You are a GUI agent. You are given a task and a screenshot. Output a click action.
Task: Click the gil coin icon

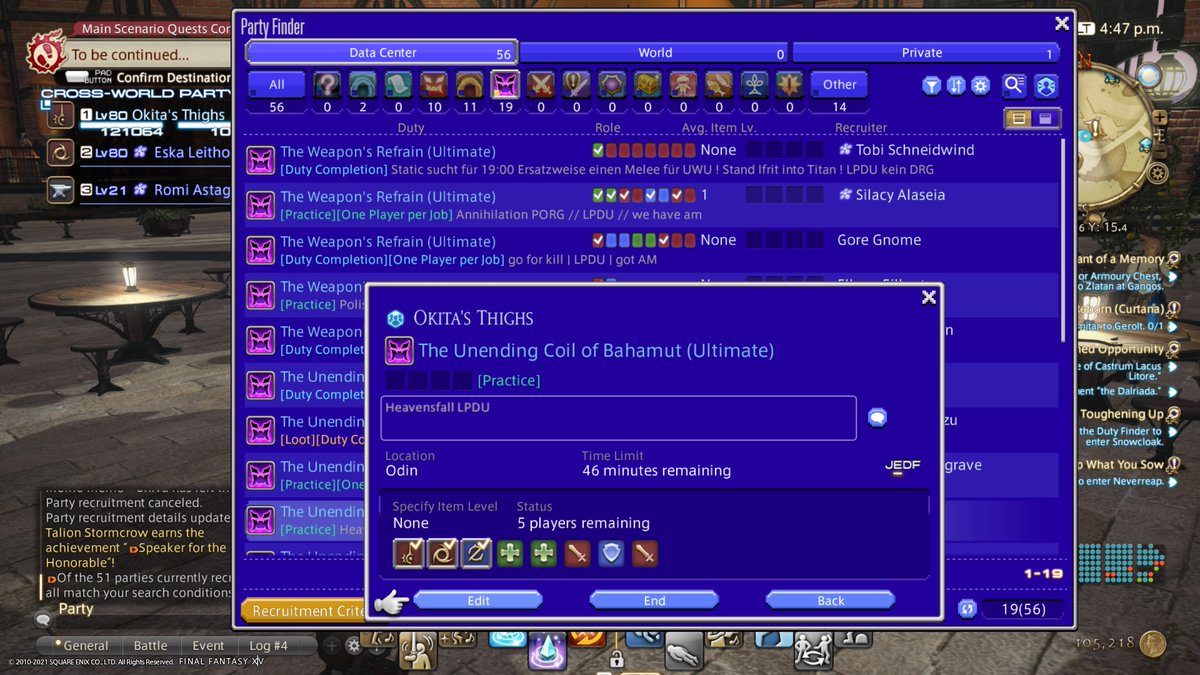tap(1152, 643)
